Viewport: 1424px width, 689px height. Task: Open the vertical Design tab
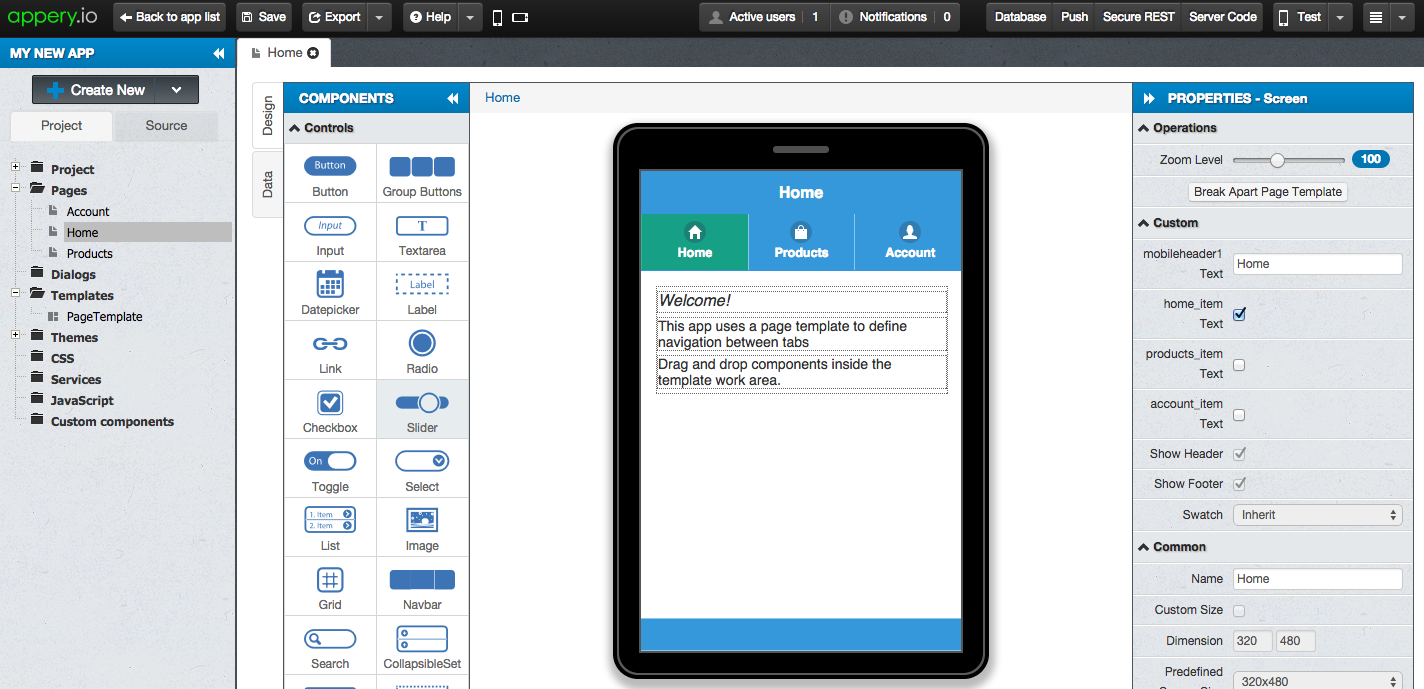click(268, 116)
